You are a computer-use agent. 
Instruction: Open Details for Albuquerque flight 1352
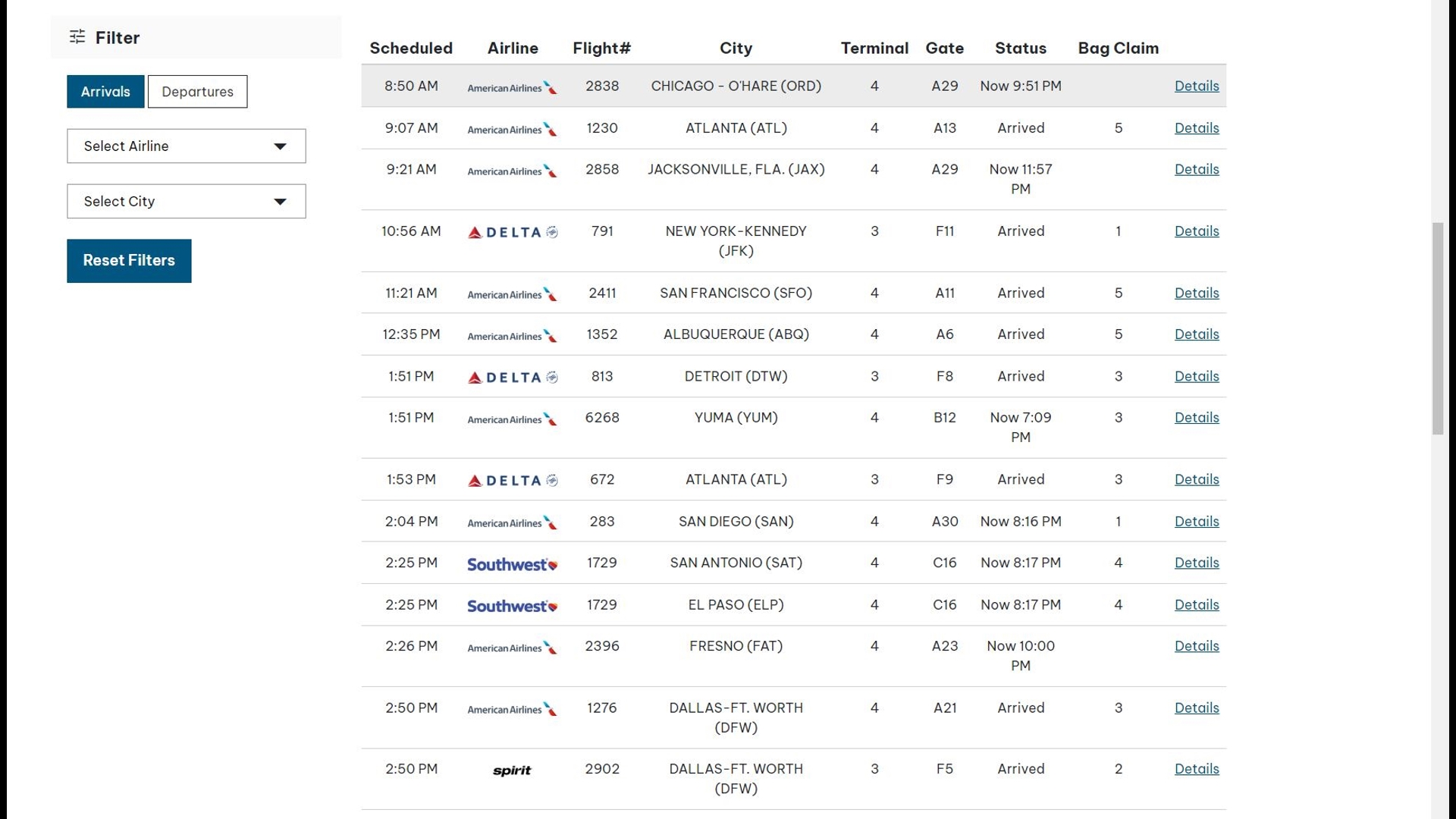[1197, 334]
